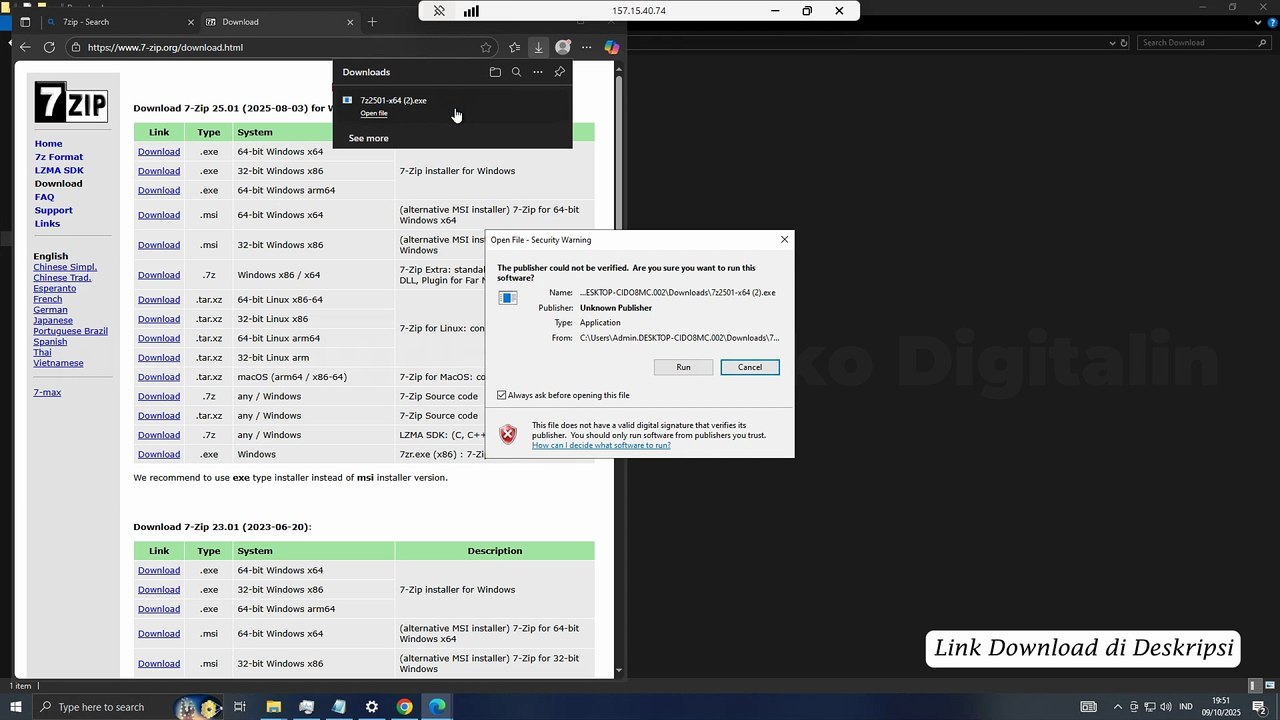Close the 7zip - Search tab
This screenshot has height=720, width=1280.
click(191, 22)
